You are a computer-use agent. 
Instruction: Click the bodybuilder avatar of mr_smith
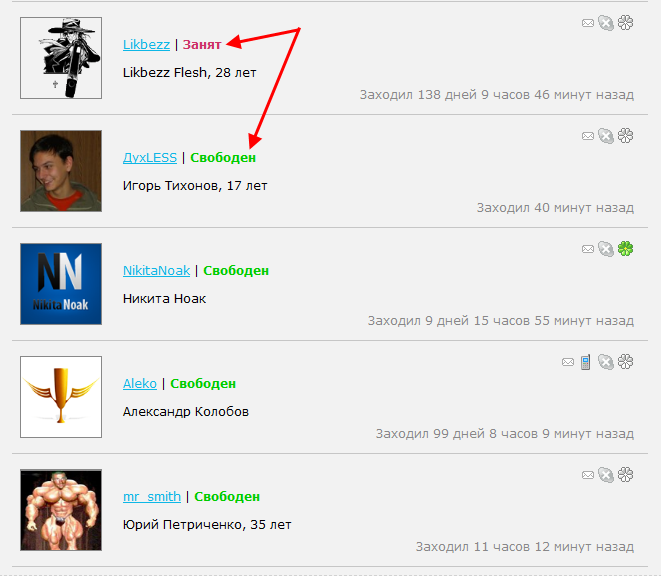point(61,510)
